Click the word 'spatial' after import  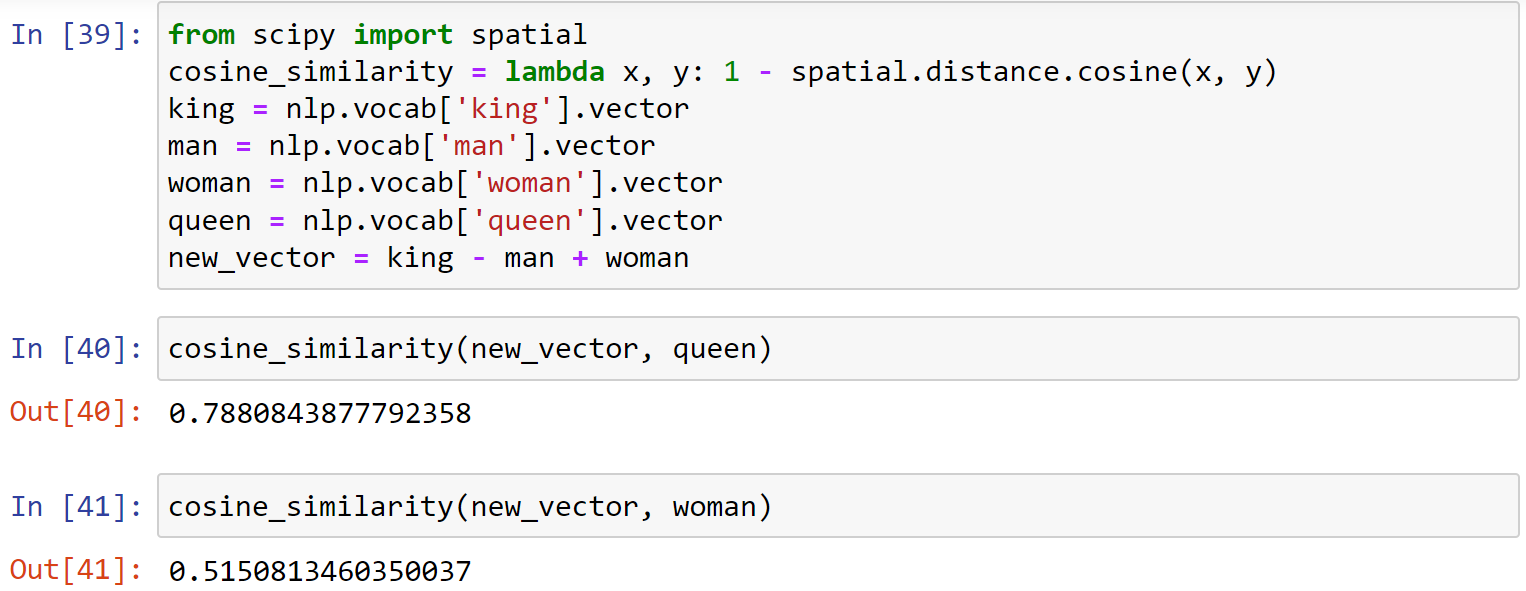click(529, 36)
